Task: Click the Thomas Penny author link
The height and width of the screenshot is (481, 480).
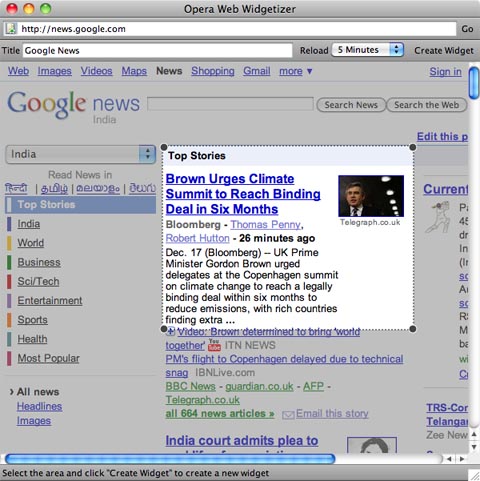Action: pyautogui.click(x=266, y=225)
